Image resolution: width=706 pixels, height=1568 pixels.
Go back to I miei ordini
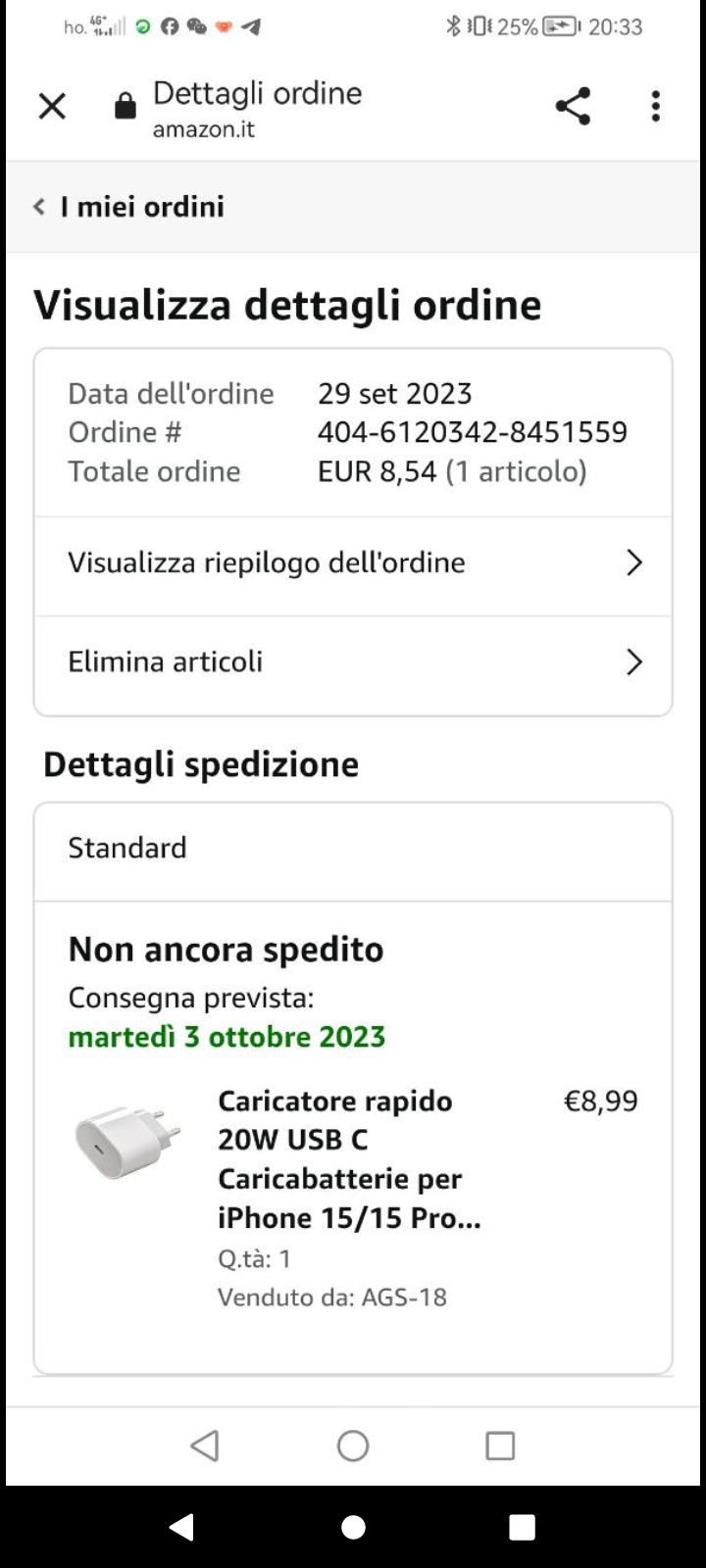(x=142, y=207)
